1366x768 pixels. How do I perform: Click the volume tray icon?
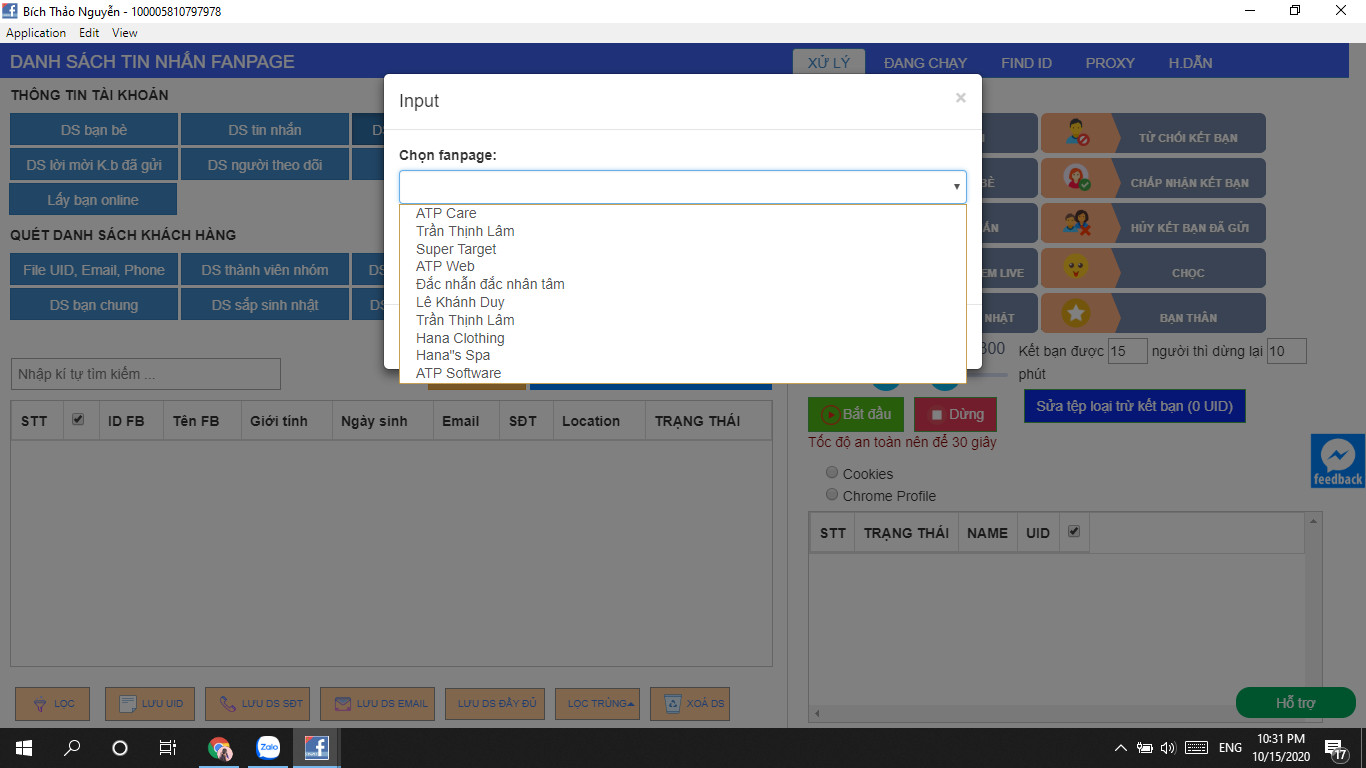click(x=1168, y=748)
